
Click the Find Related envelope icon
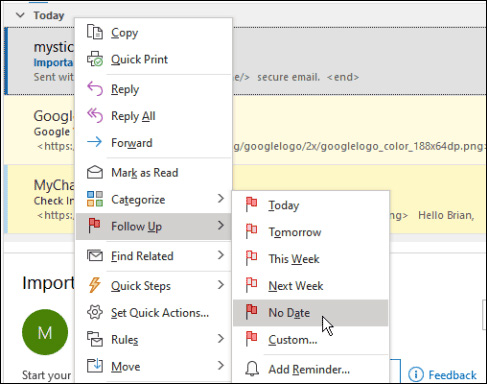pos(95,256)
